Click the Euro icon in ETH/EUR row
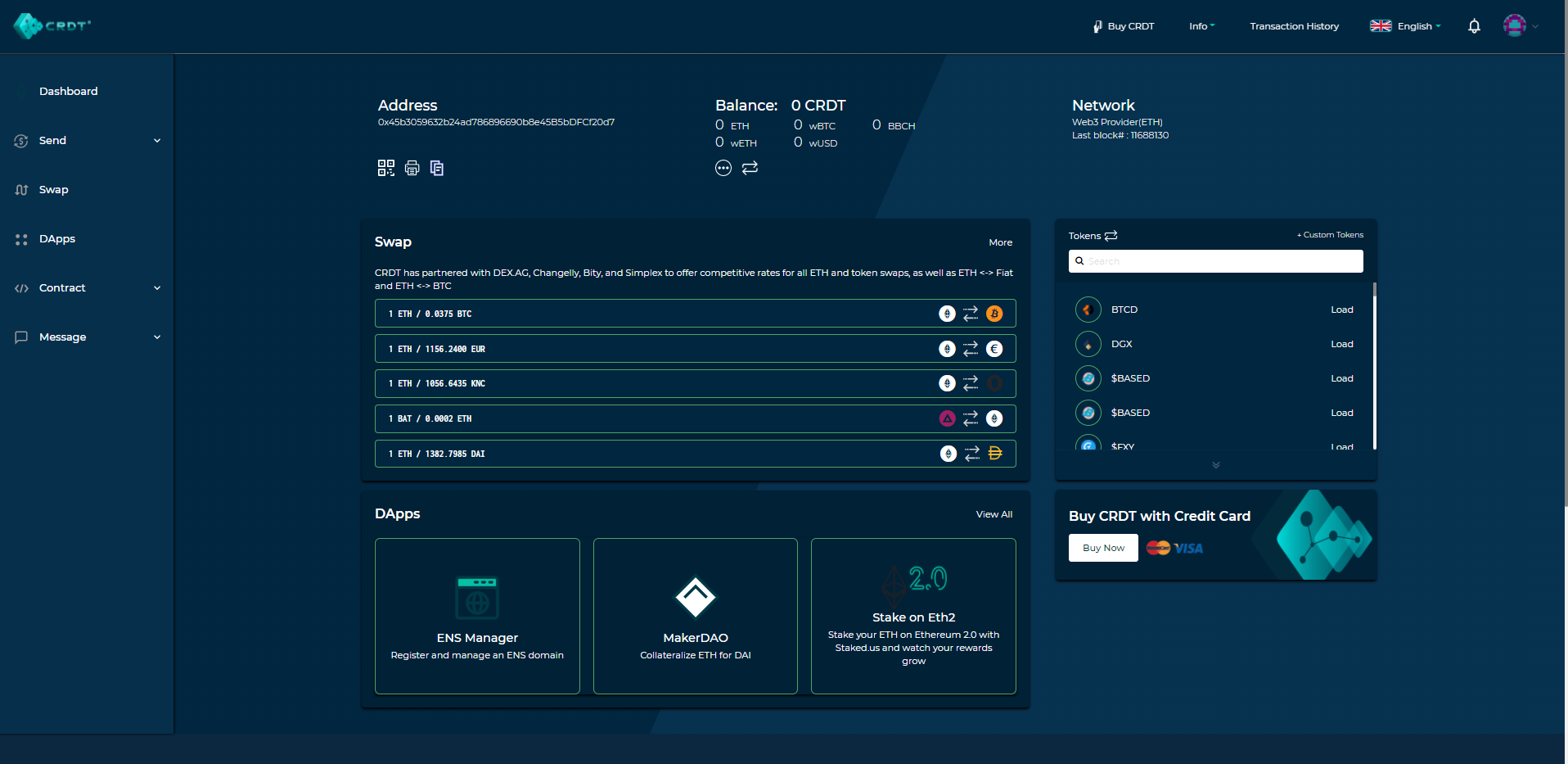The image size is (1568, 764). pos(994,349)
